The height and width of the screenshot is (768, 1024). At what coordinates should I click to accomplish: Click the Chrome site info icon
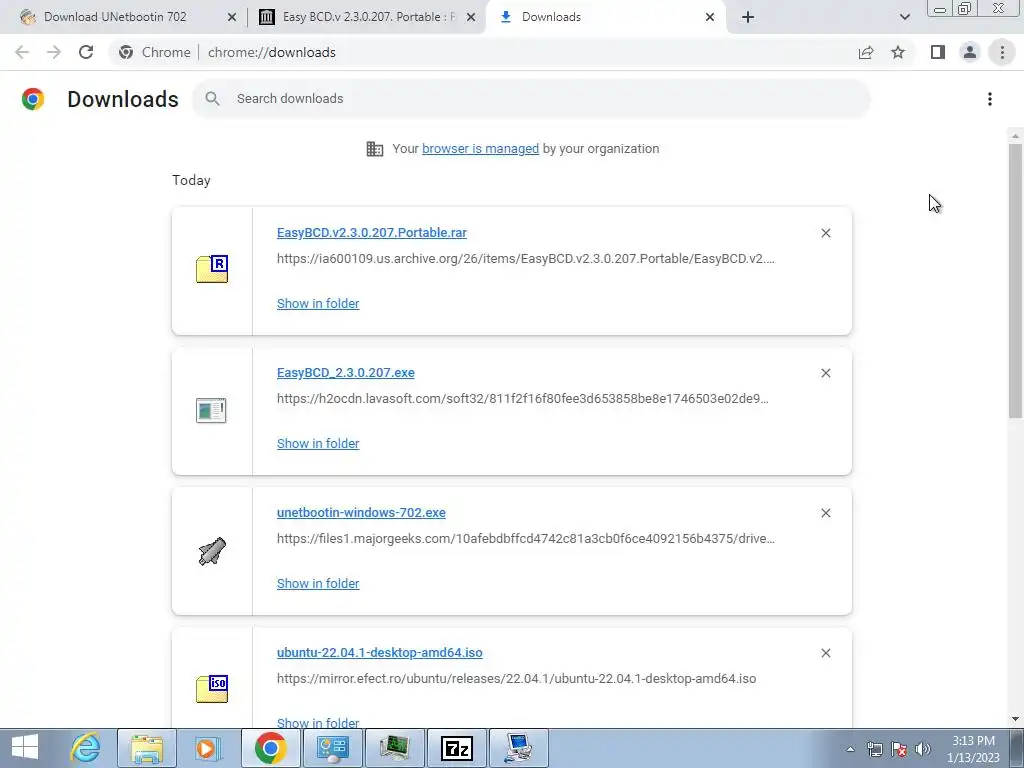click(126, 52)
